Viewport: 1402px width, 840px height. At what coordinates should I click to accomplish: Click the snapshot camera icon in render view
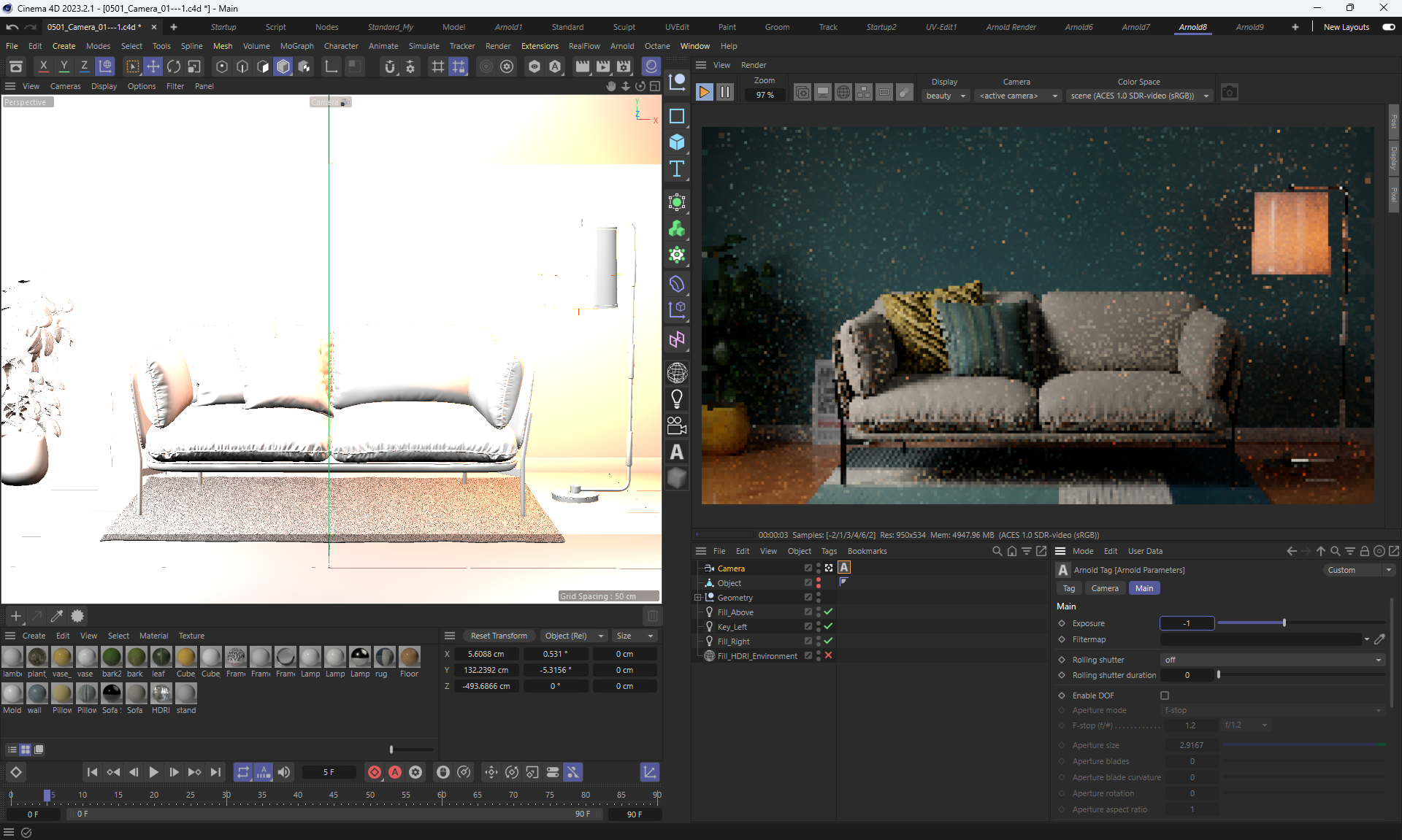1230,93
